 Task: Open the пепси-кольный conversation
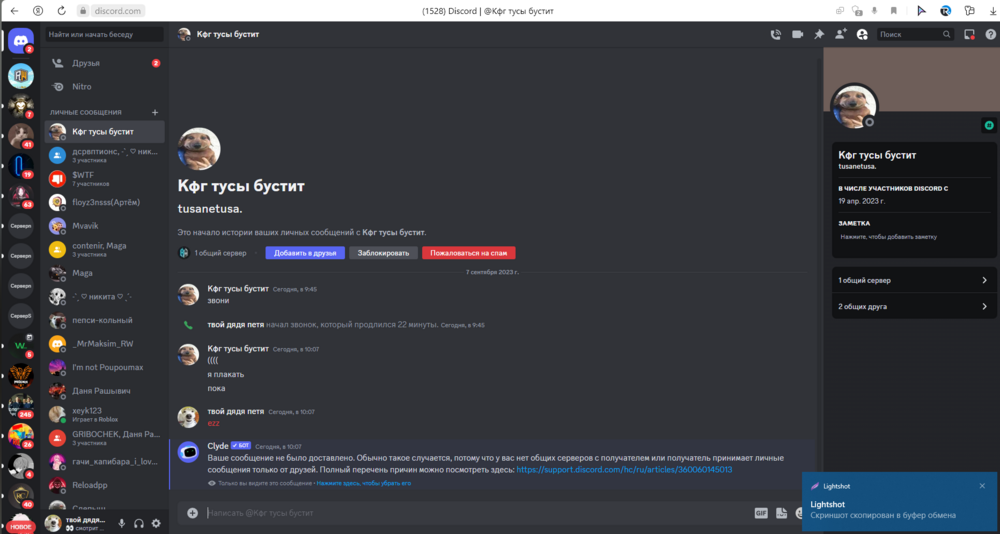coord(105,320)
